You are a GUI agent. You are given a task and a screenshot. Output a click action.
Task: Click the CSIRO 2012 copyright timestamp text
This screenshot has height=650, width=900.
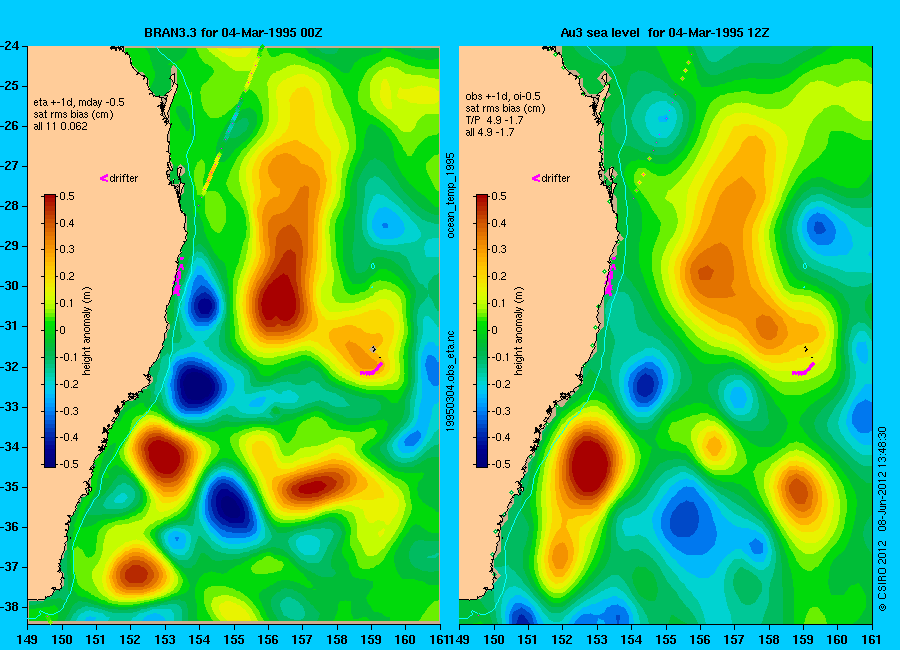[882, 519]
